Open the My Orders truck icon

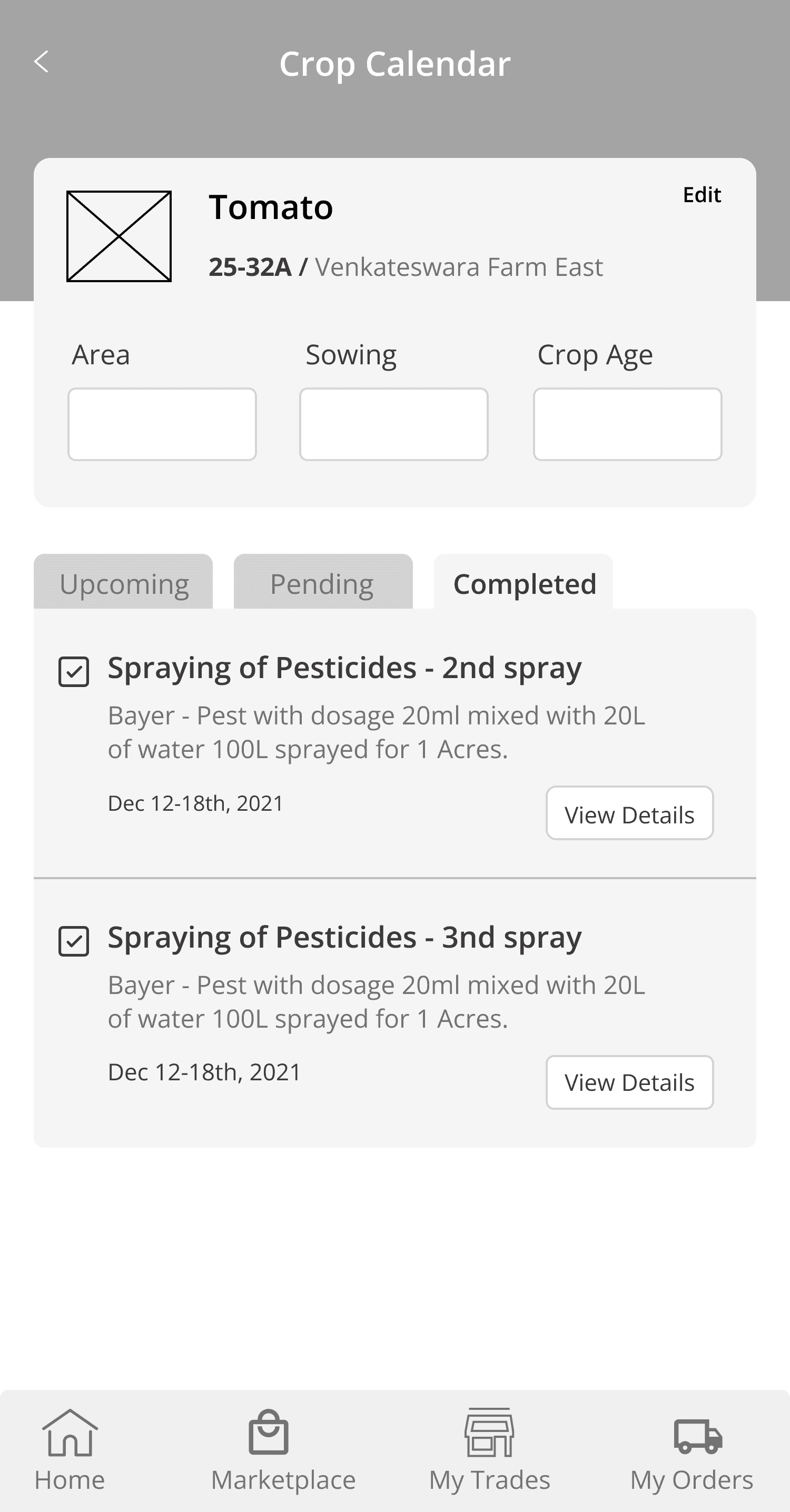[x=698, y=1436]
